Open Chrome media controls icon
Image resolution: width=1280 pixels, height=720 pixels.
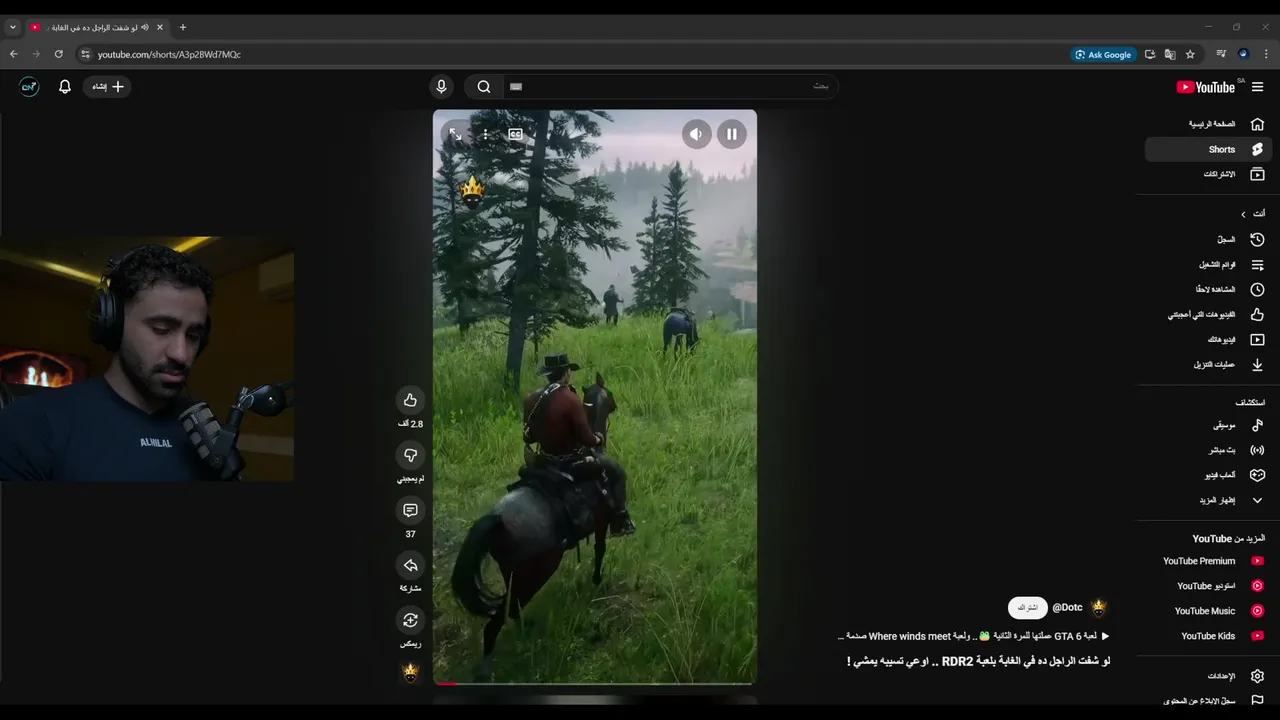(1221, 54)
